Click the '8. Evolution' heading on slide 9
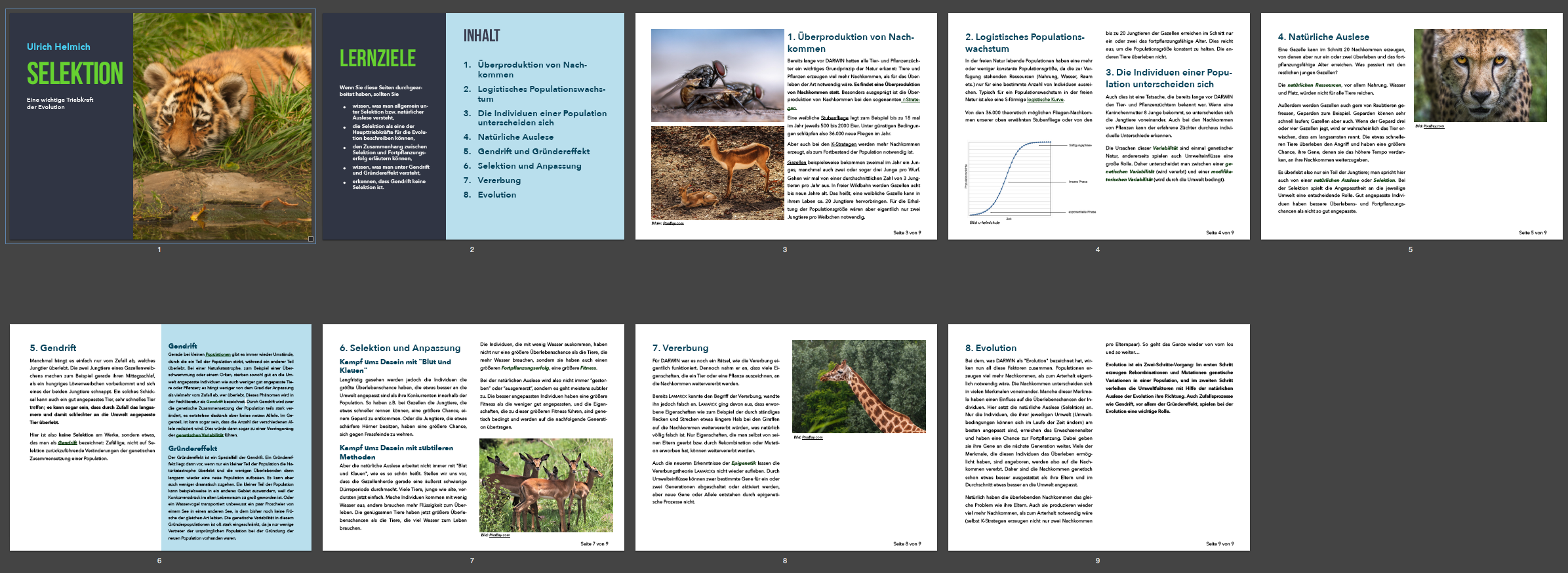Image resolution: width=1568 pixels, height=573 pixels. 990,348
